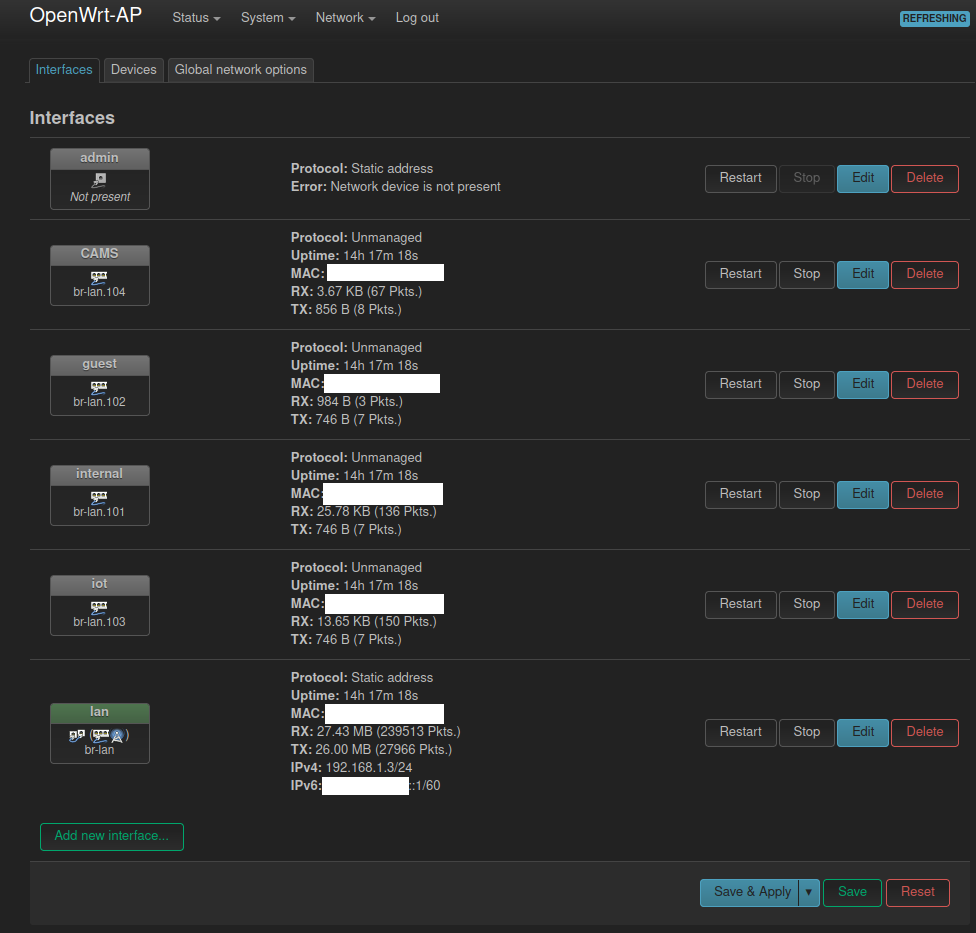Click the REFRESHING status badge
Image resolution: width=976 pixels, height=933 pixels.
[934, 19]
